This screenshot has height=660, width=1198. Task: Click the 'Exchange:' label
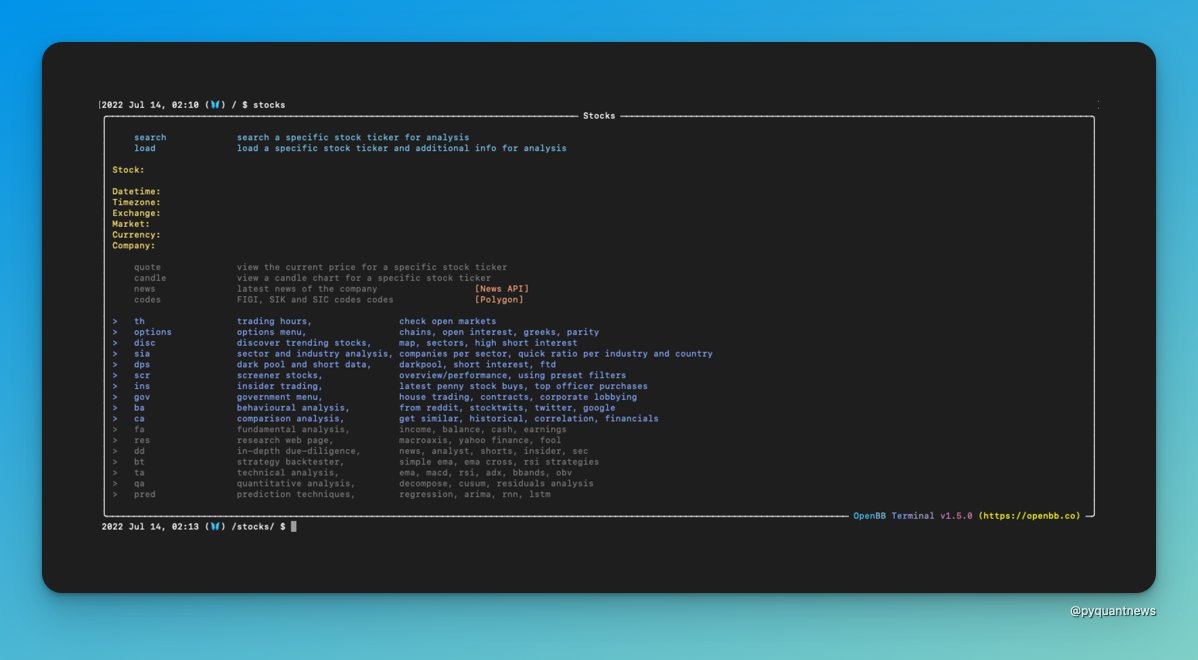tap(136, 213)
